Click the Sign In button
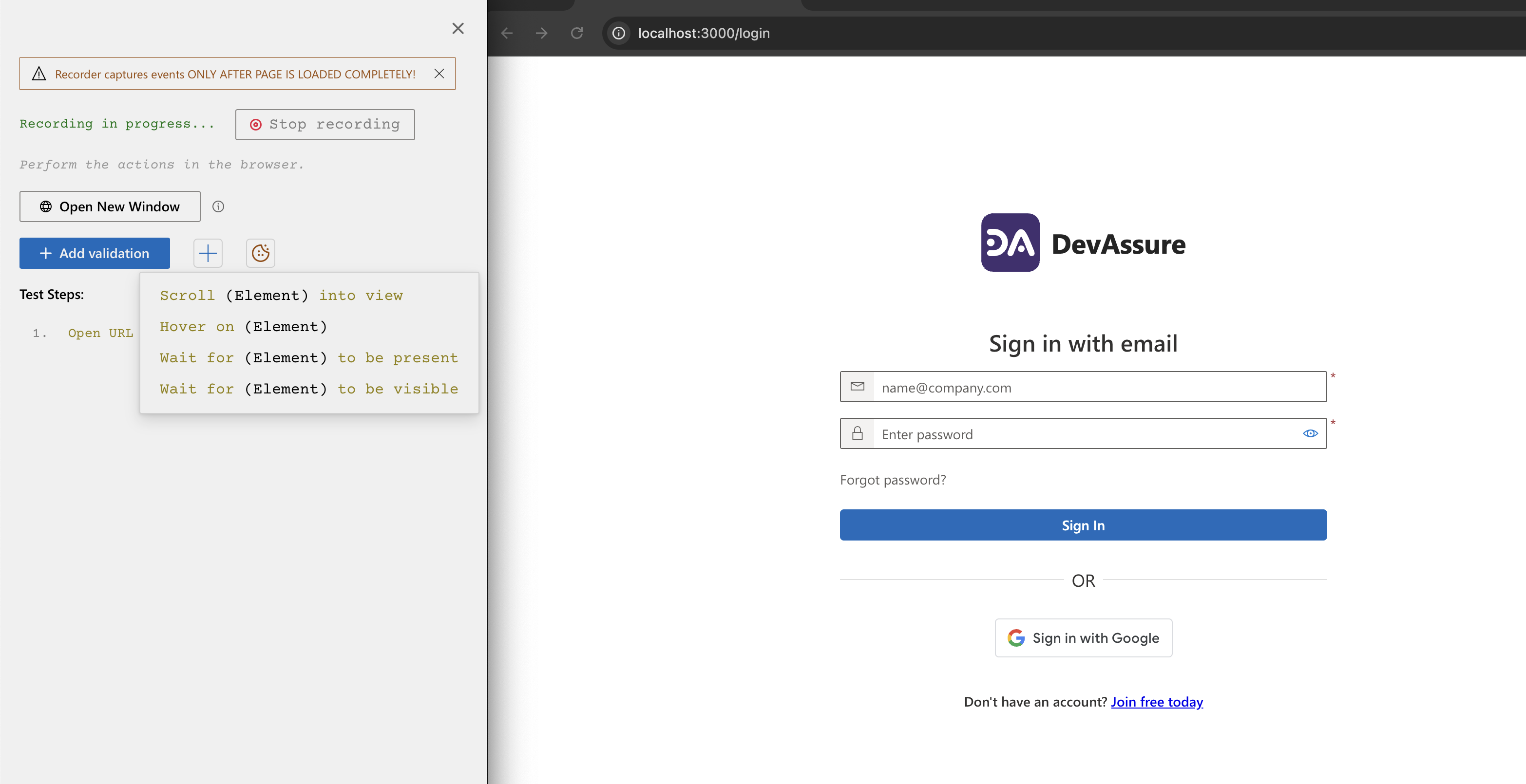 coord(1083,525)
